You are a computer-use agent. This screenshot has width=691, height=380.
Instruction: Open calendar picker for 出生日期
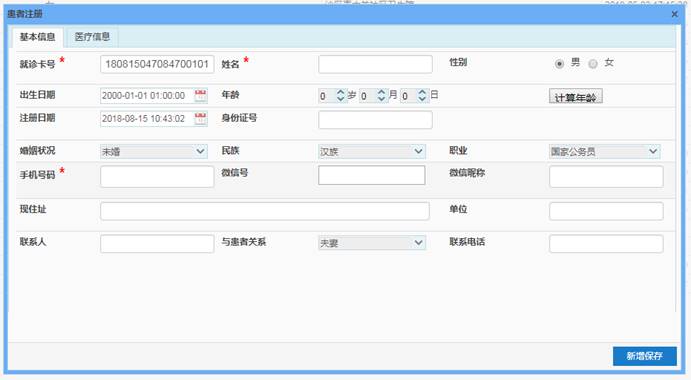[201, 96]
